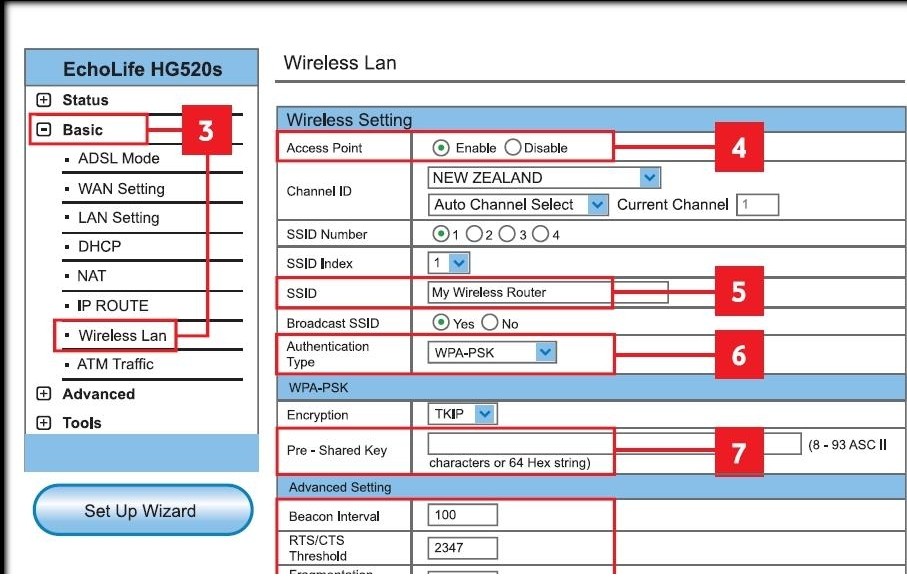Open the NEW ZEALAND country dropdown
This screenshot has width=907, height=581.
pyautogui.click(x=544, y=178)
